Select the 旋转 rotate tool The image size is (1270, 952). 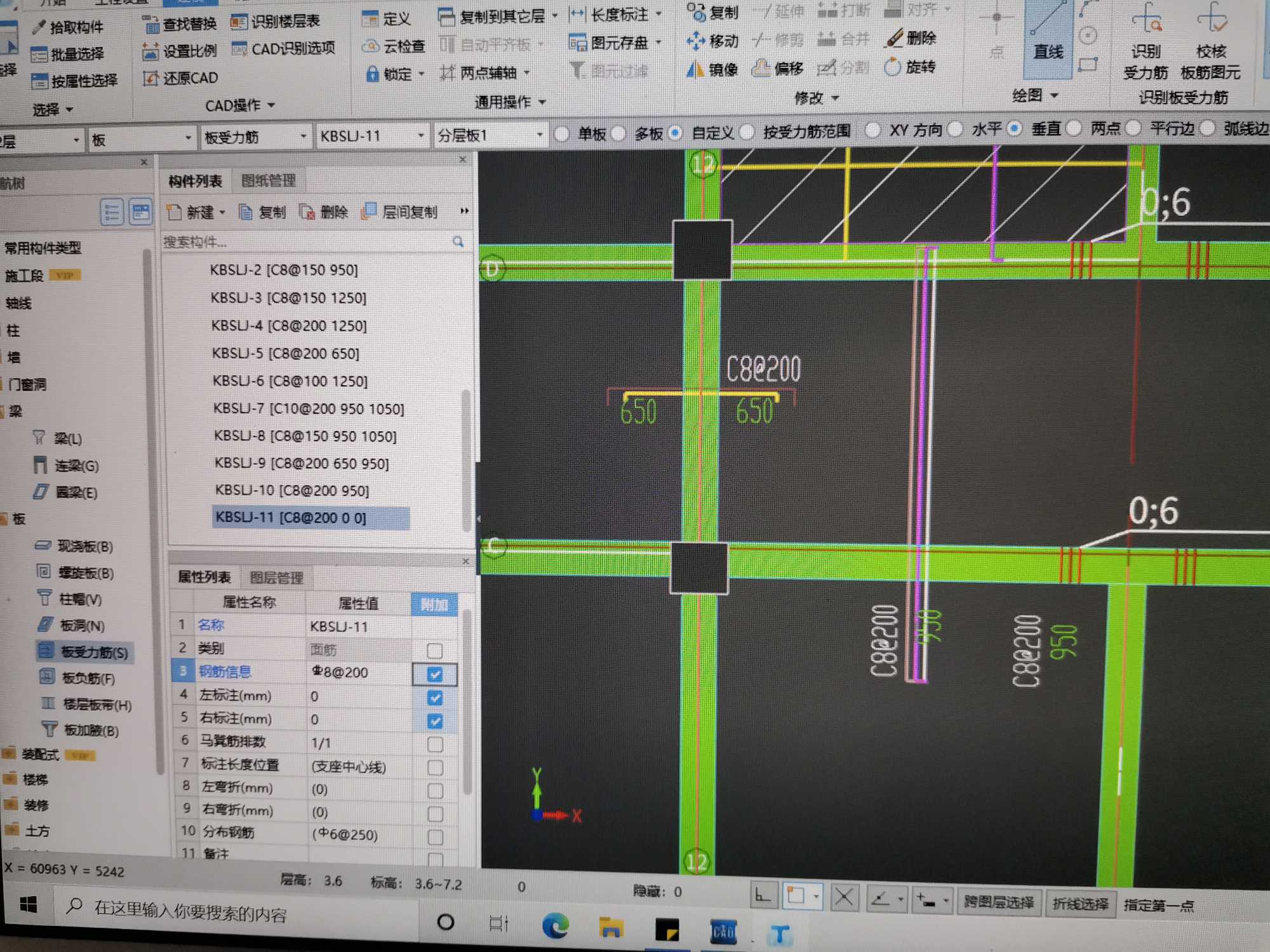click(x=893, y=67)
